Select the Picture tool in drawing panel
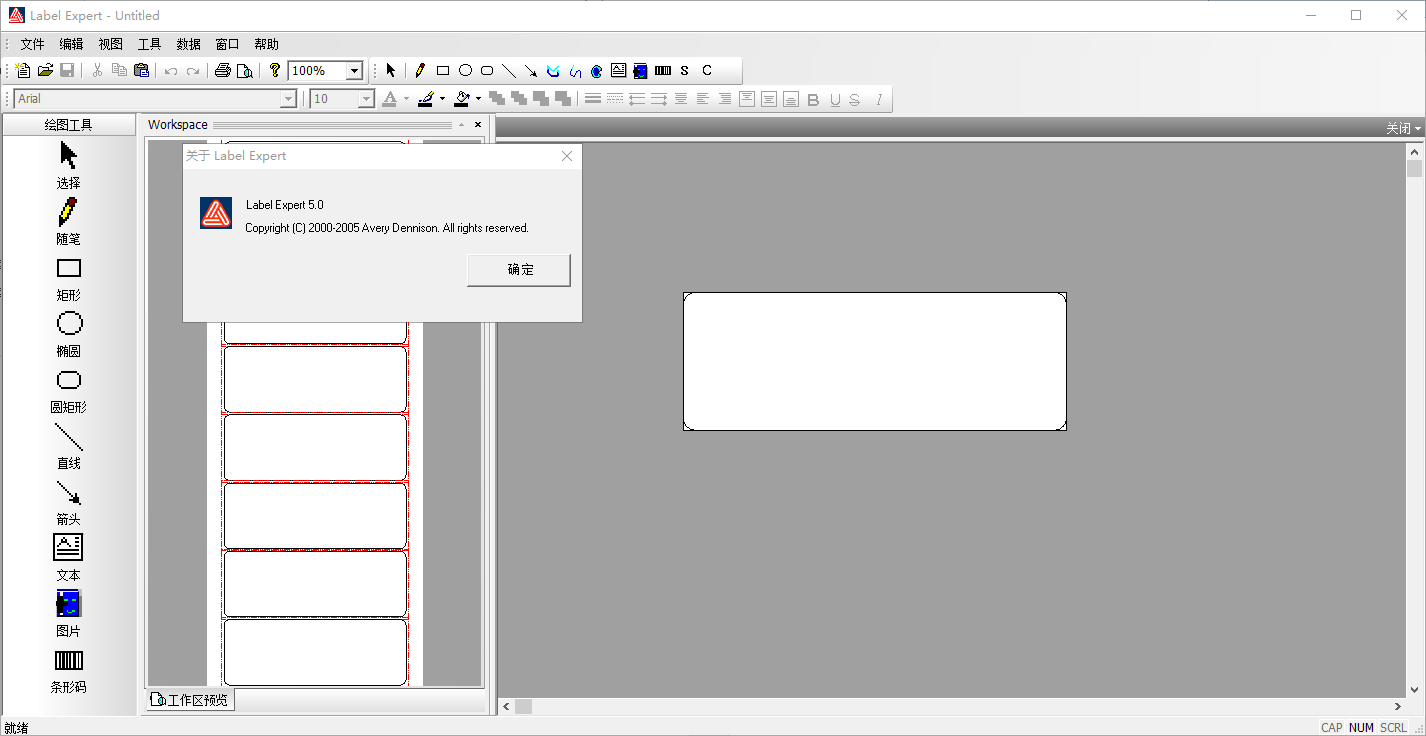 pyautogui.click(x=68, y=604)
